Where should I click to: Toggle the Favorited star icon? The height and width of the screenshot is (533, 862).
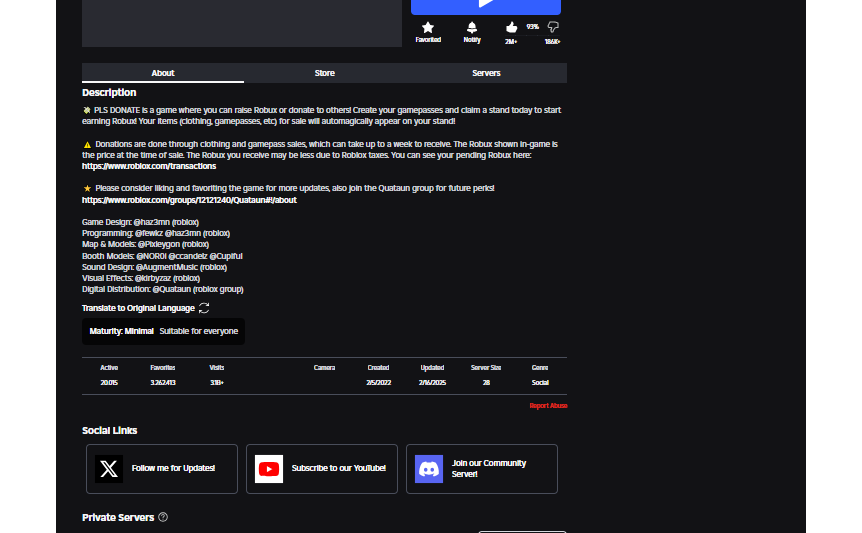click(x=428, y=27)
